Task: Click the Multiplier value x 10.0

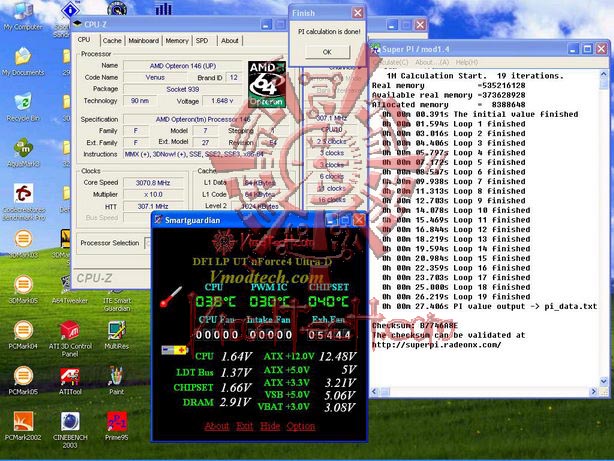Action: (x=153, y=194)
